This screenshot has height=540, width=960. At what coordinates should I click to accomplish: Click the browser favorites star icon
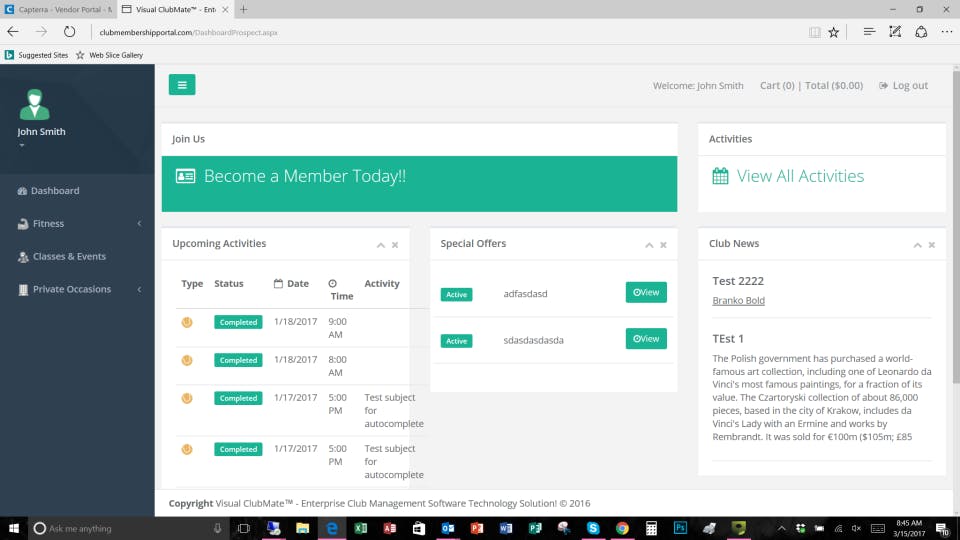coord(833,32)
